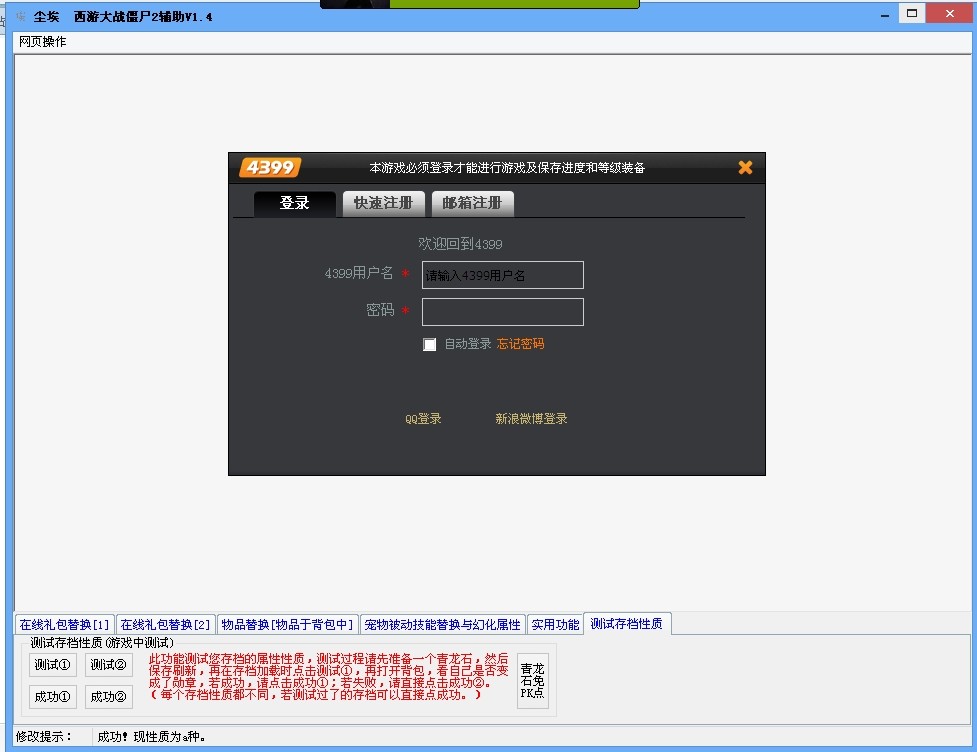The image size is (977, 752).
Task: Click the 青龙石兔PK点 button
Action: point(533,680)
